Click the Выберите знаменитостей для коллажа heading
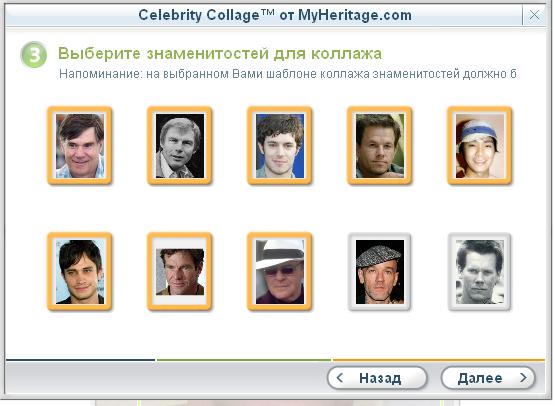The image size is (555, 406). click(220, 53)
